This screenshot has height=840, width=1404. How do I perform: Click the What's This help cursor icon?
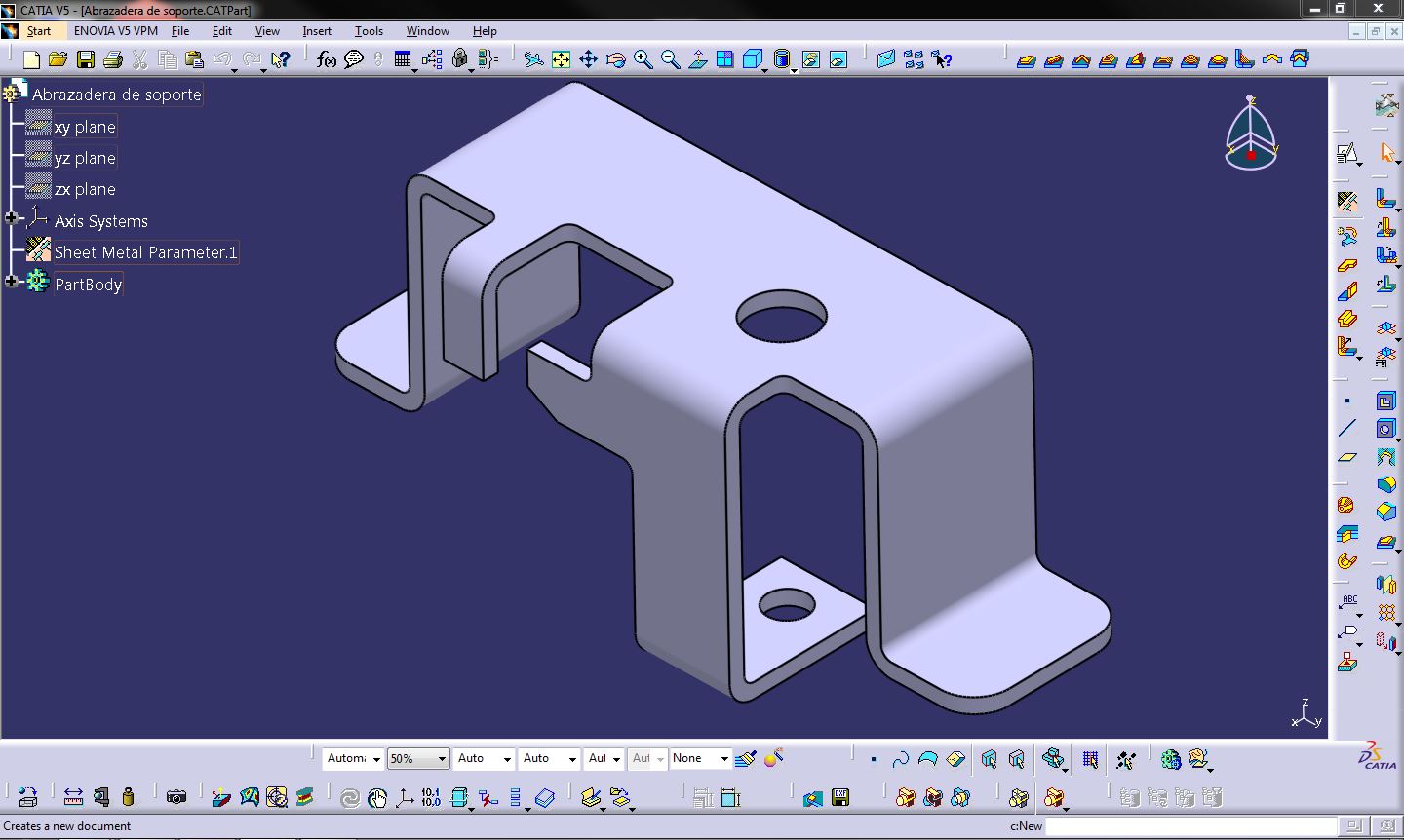coord(281,60)
